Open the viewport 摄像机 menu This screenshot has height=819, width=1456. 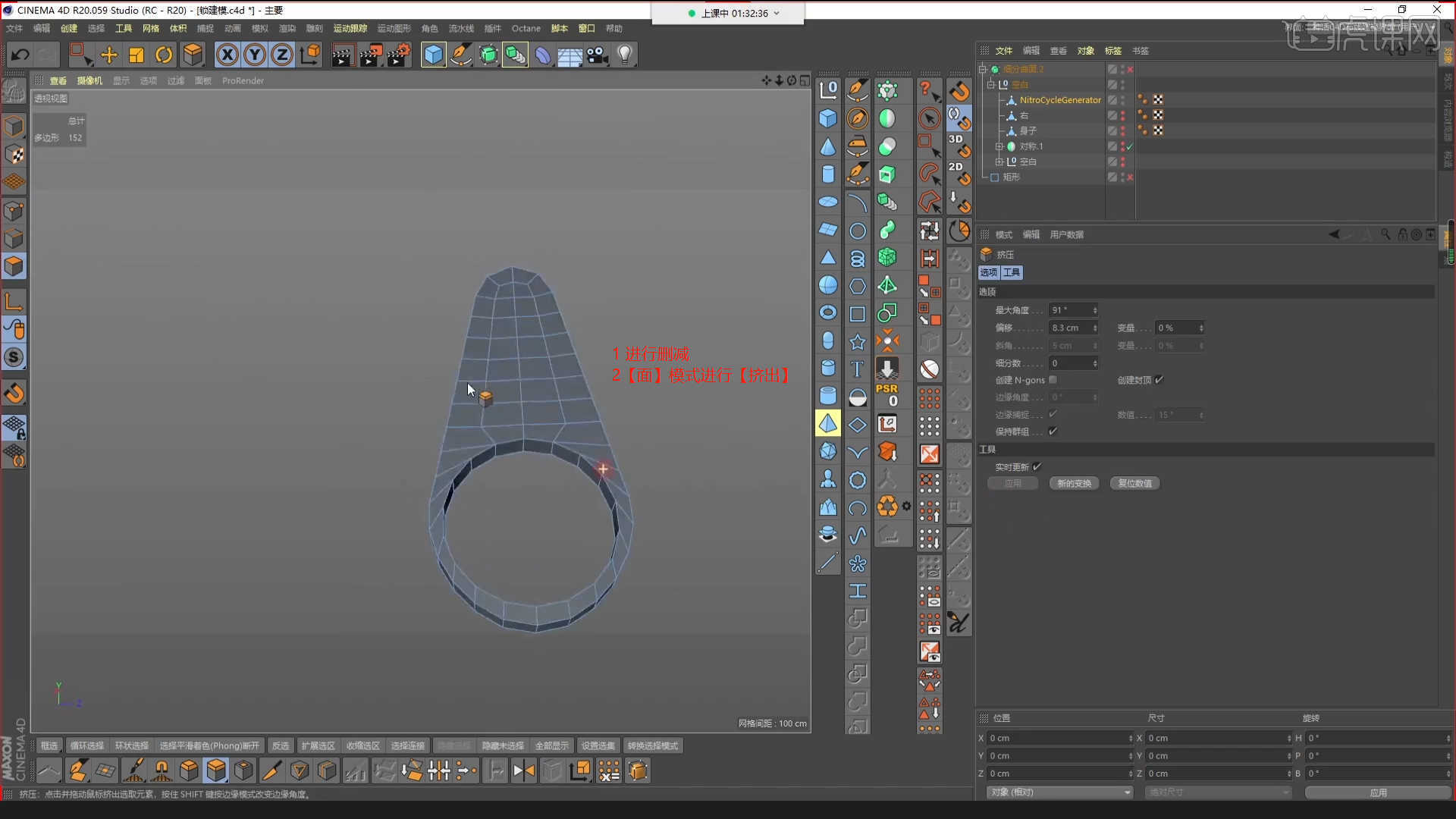(89, 80)
